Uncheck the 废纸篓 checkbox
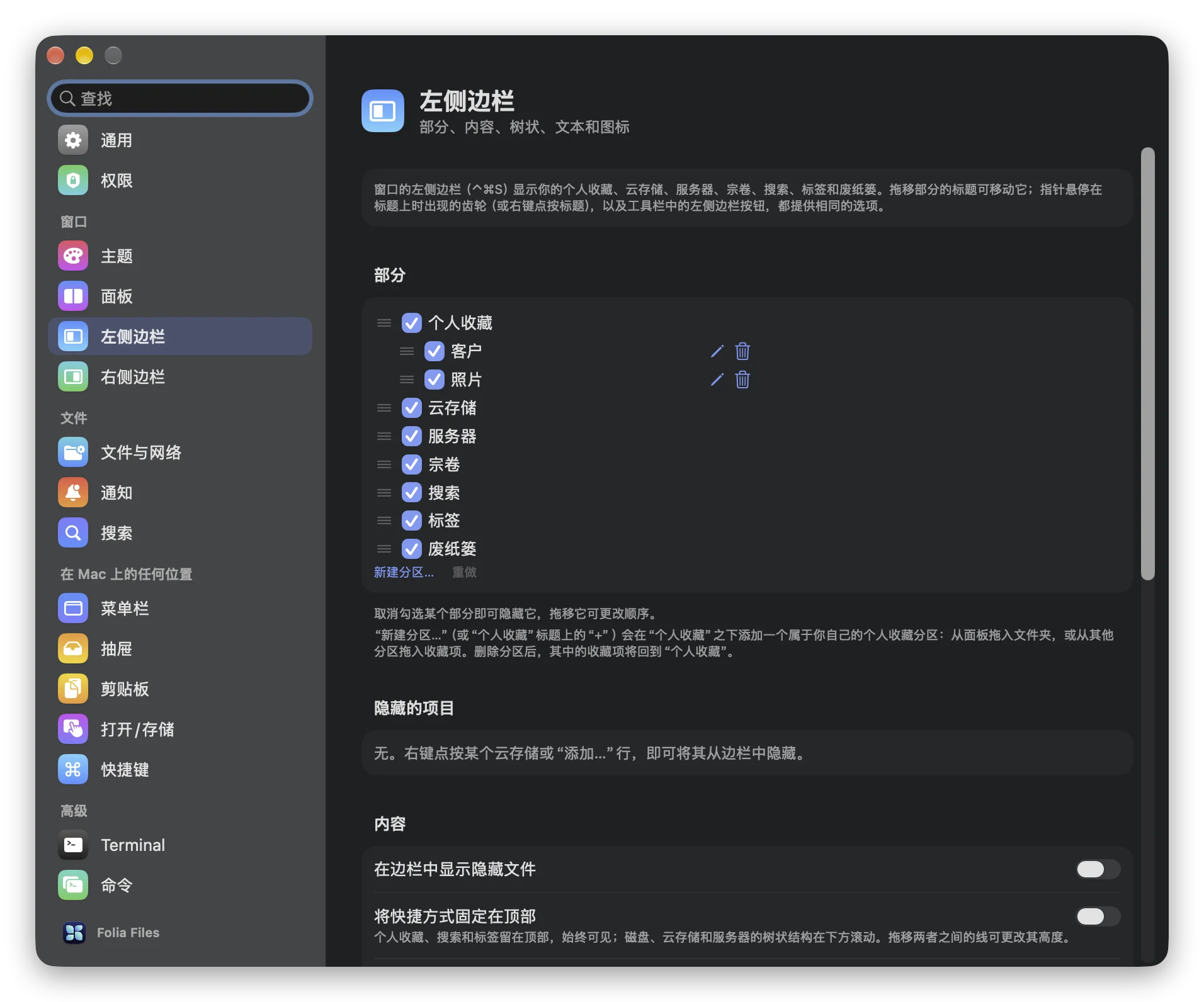Image resolution: width=1204 pixels, height=1002 pixels. [412, 549]
